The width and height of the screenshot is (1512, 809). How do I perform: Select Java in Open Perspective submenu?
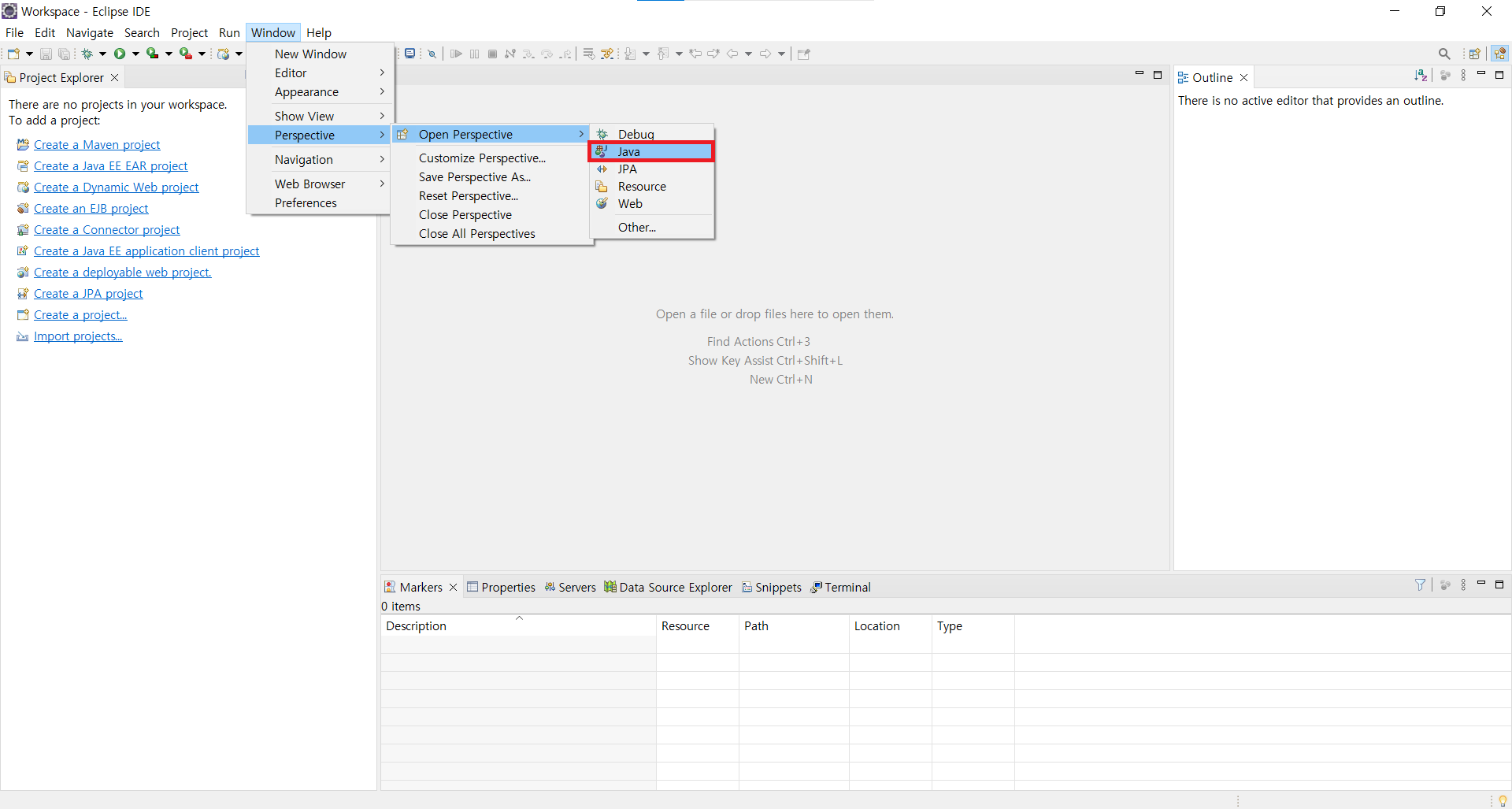[x=650, y=151]
